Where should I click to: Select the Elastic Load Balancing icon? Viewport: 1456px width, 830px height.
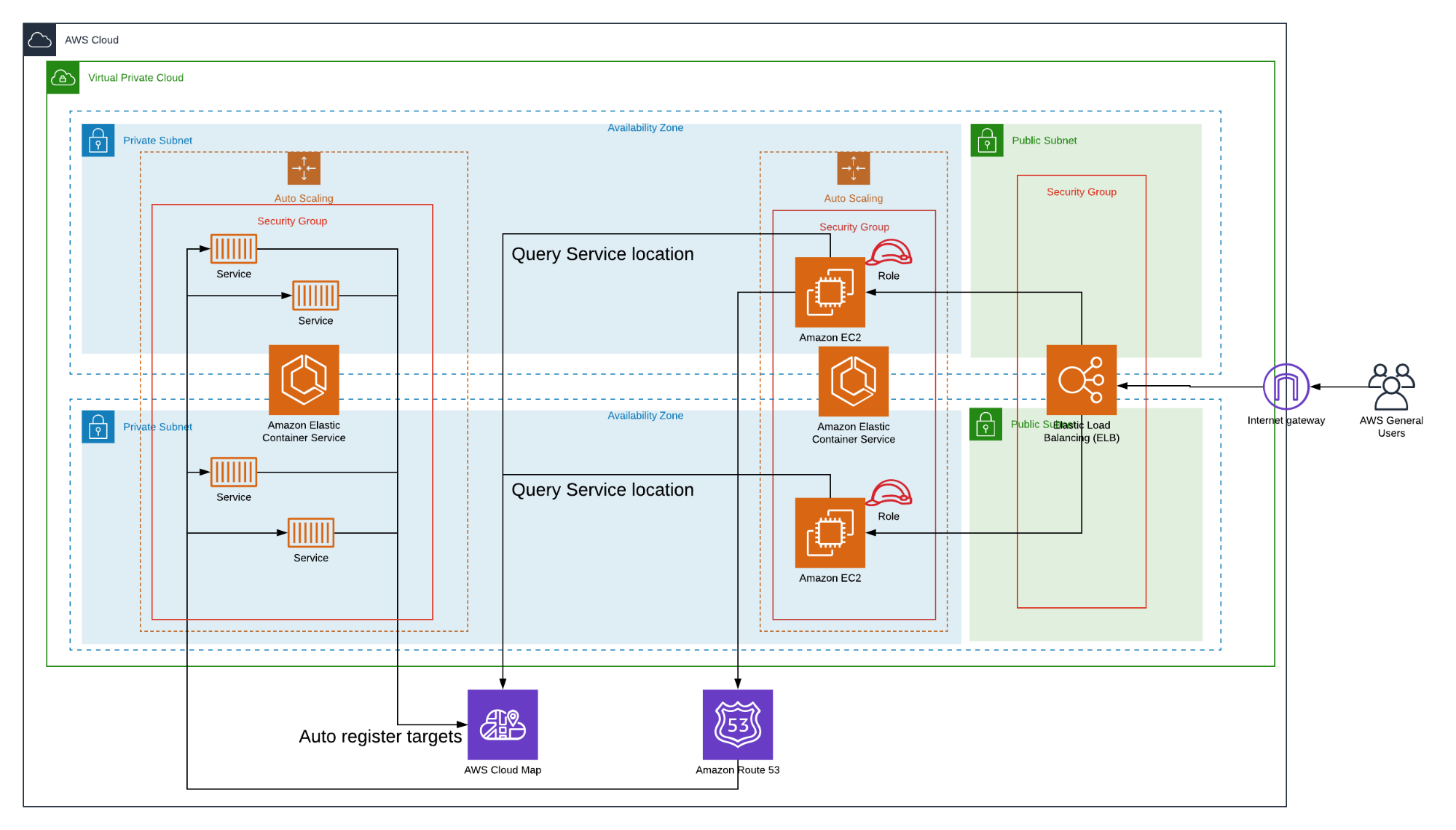[1081, 380]
